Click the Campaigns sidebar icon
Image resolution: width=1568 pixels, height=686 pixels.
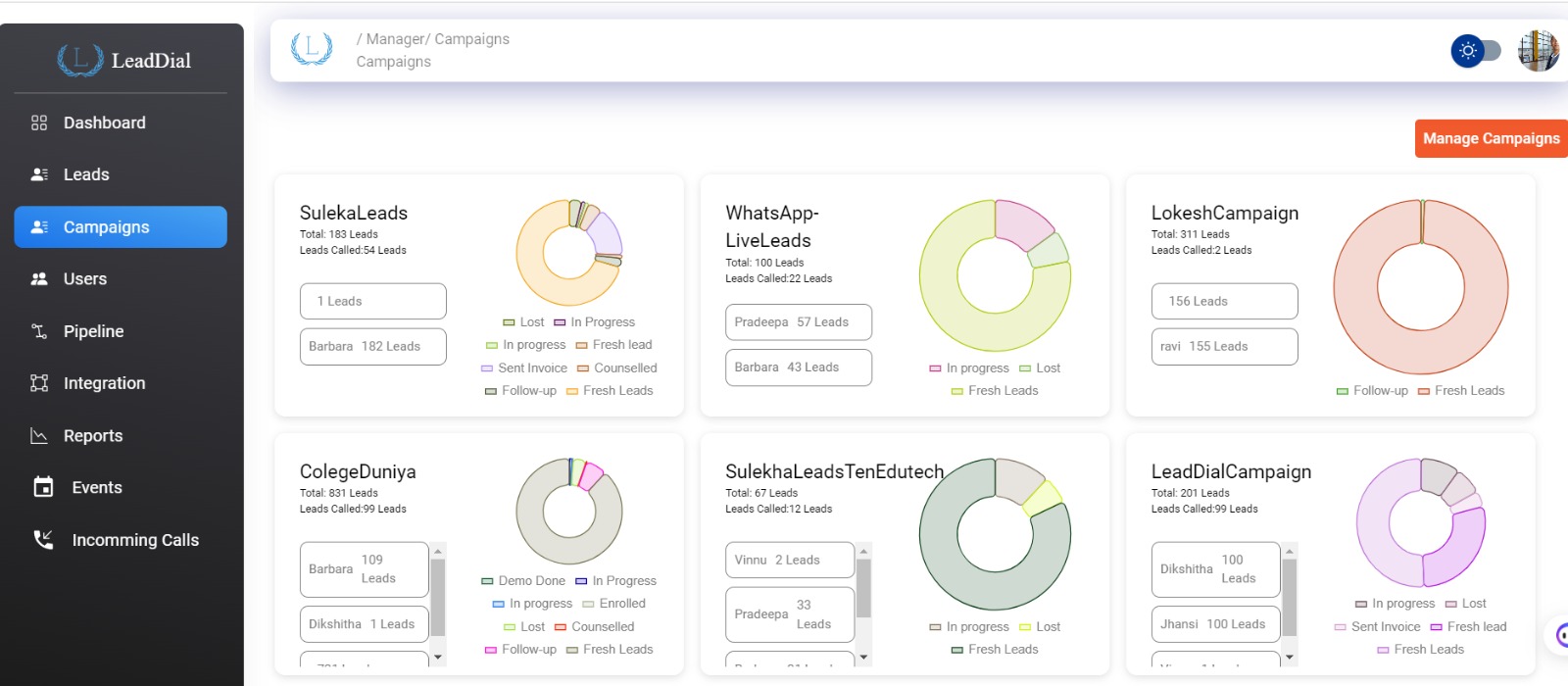tap(39, 226)
